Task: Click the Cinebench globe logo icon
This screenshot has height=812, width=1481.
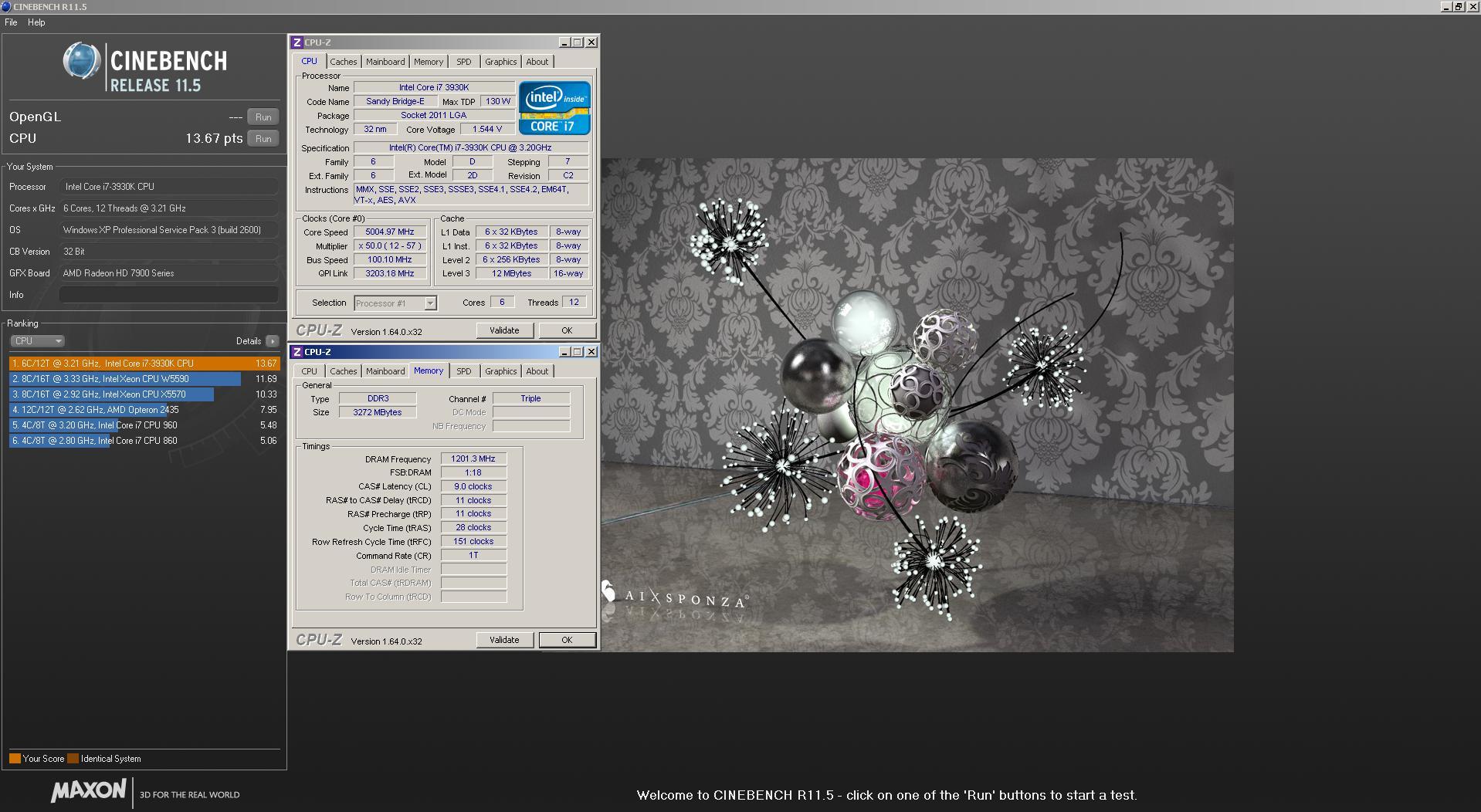Action: [x=82, y=61]
